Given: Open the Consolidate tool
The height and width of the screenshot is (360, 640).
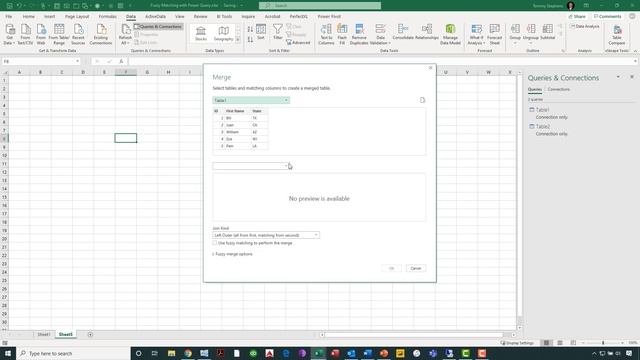Looking at the screenshot, I should (403, 32).
